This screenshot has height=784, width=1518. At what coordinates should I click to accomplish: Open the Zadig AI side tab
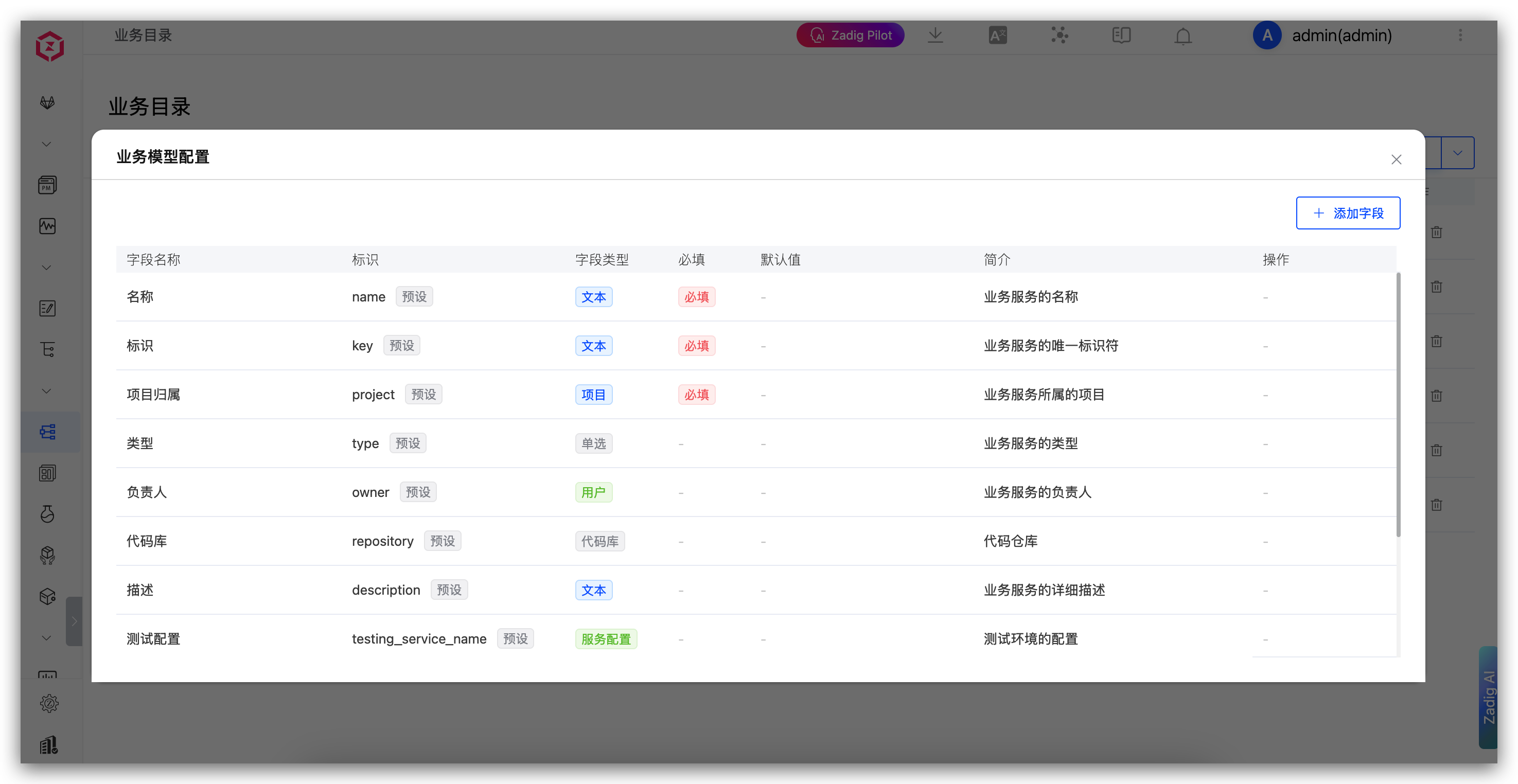point(1488,697)
